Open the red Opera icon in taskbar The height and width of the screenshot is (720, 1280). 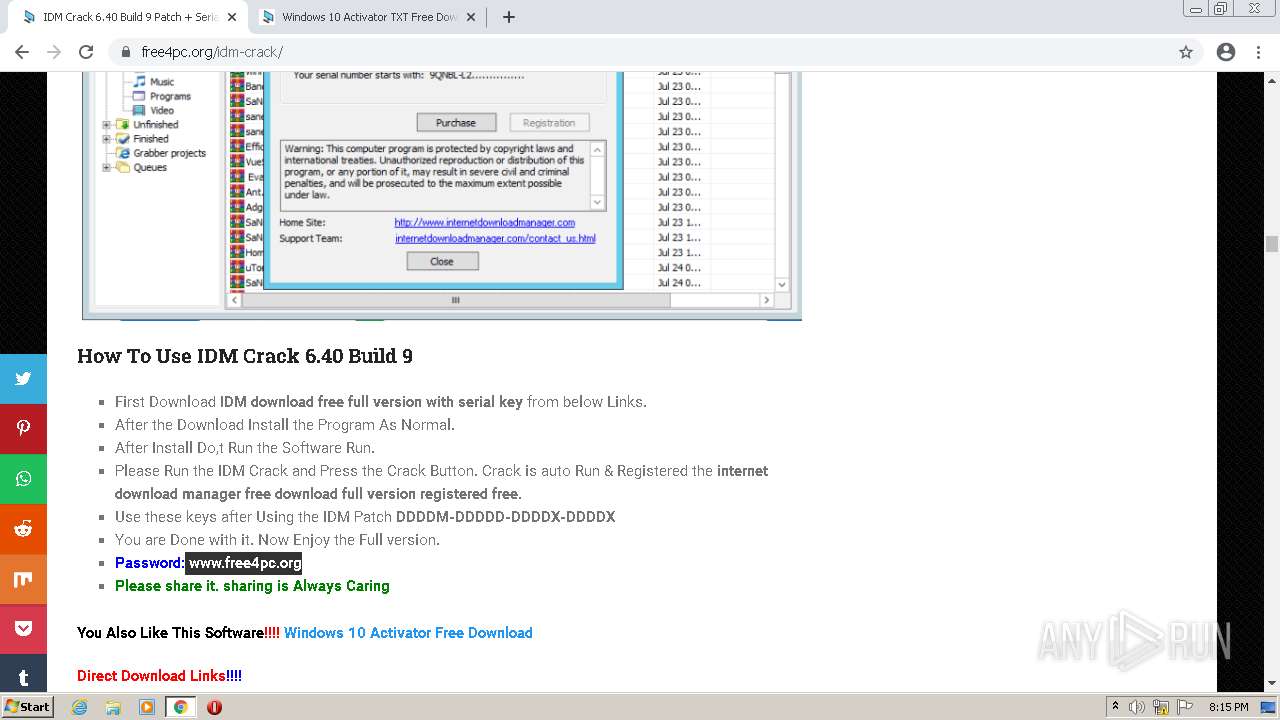tap(214, 707)
